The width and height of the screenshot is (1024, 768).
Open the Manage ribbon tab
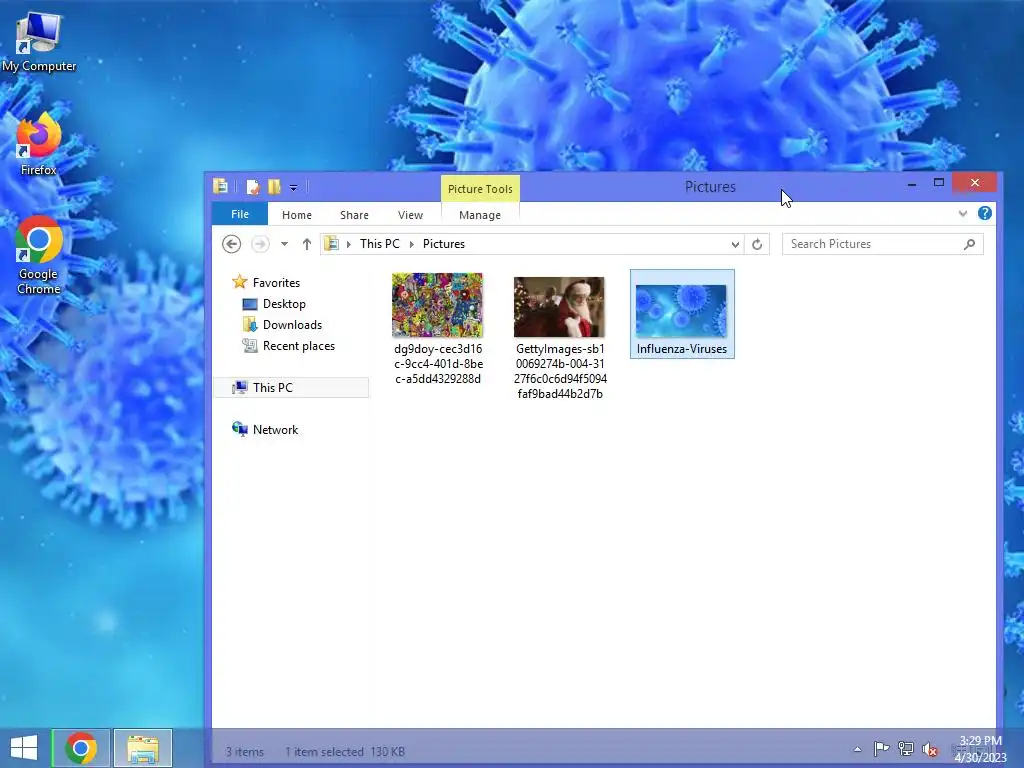(480, 215)
